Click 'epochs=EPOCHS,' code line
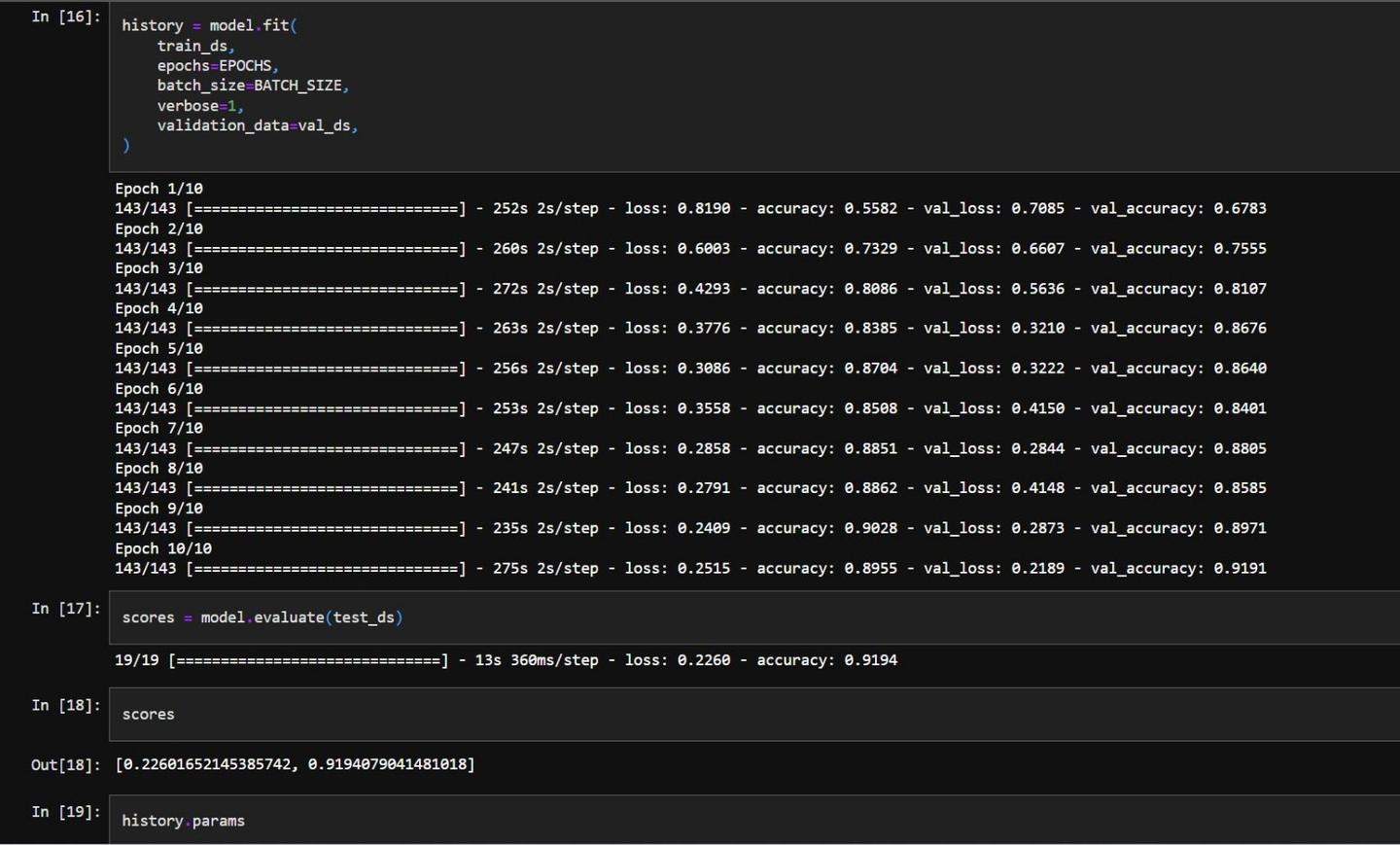The height and width of the screenshot is (845, 1400). (219, 66)
